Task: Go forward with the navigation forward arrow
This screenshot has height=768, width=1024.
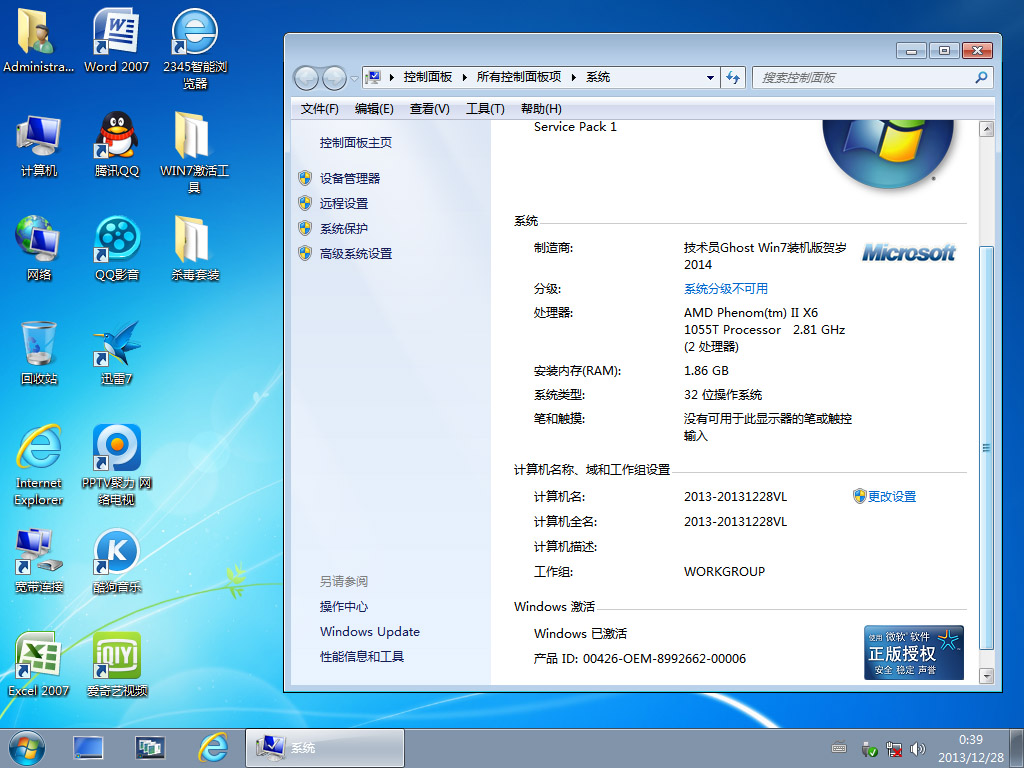Action: pos(334,78)
